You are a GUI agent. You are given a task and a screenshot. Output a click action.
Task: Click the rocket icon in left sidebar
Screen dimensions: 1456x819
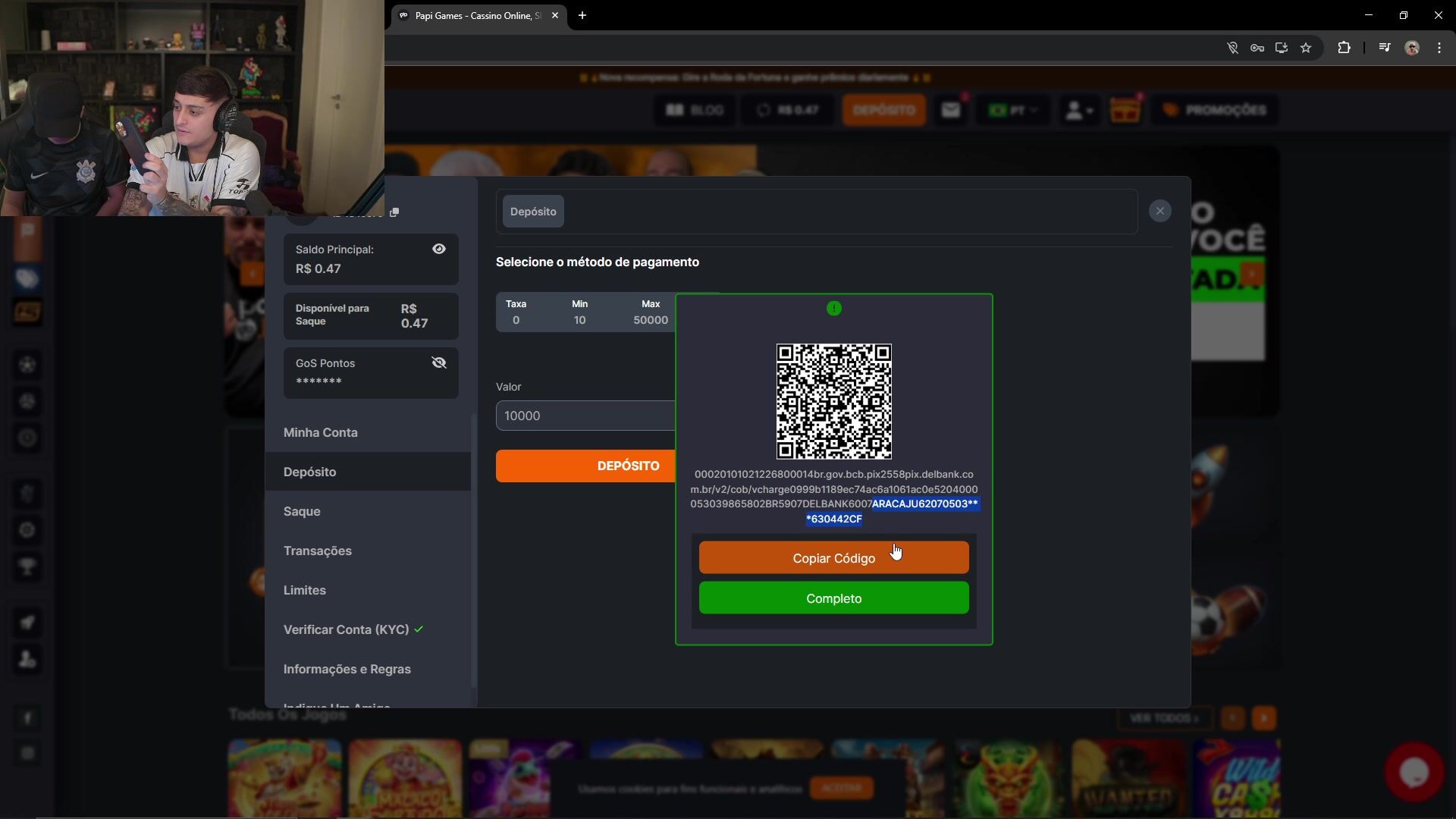27,623
